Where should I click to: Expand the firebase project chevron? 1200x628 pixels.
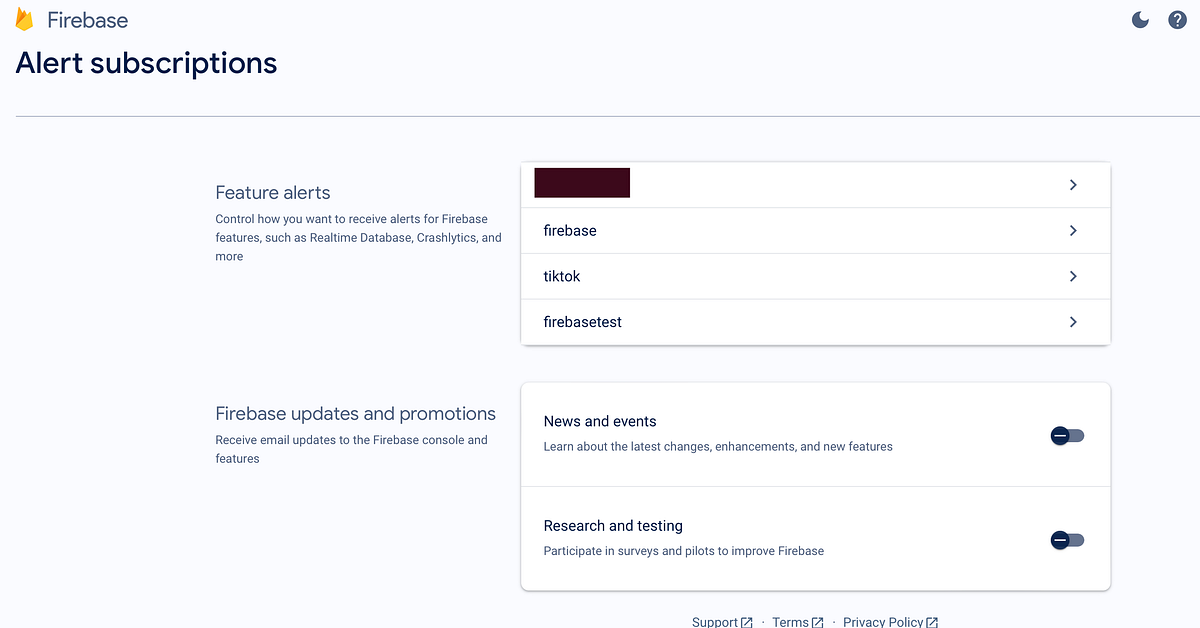click(1073, 231)
